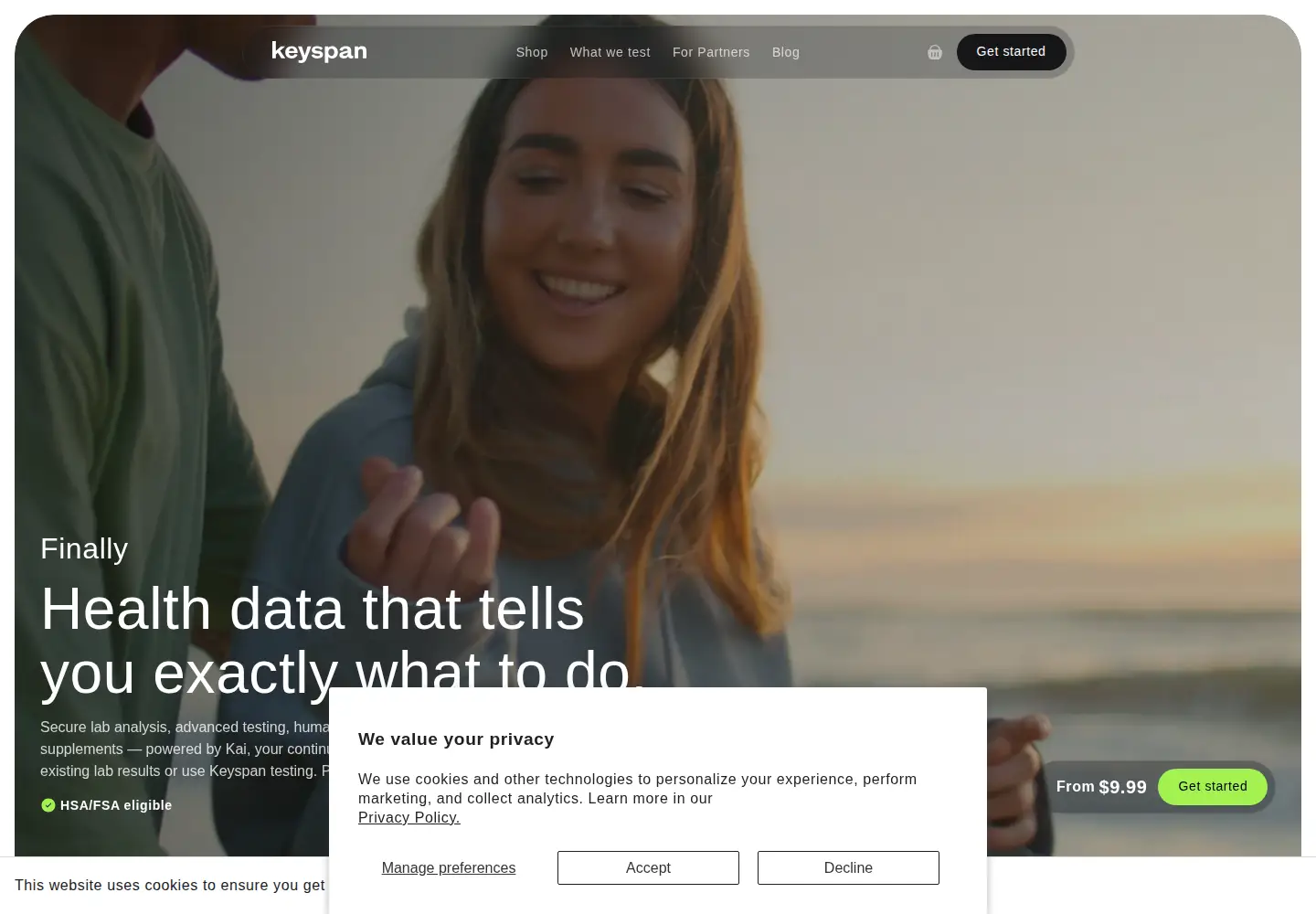Viewport: 1316px width, 914px height.
Task: Go to What we test
Action: coord(610,52)
